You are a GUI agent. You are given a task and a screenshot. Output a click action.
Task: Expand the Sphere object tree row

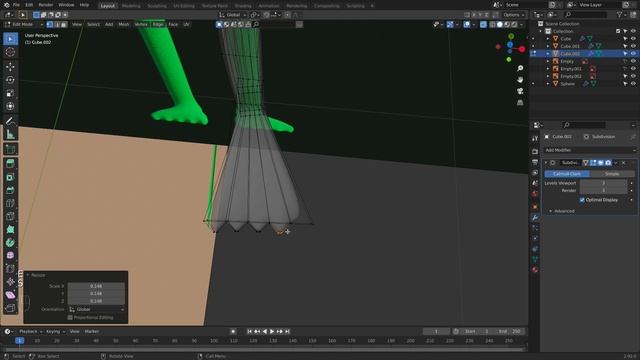click(548, 84)
